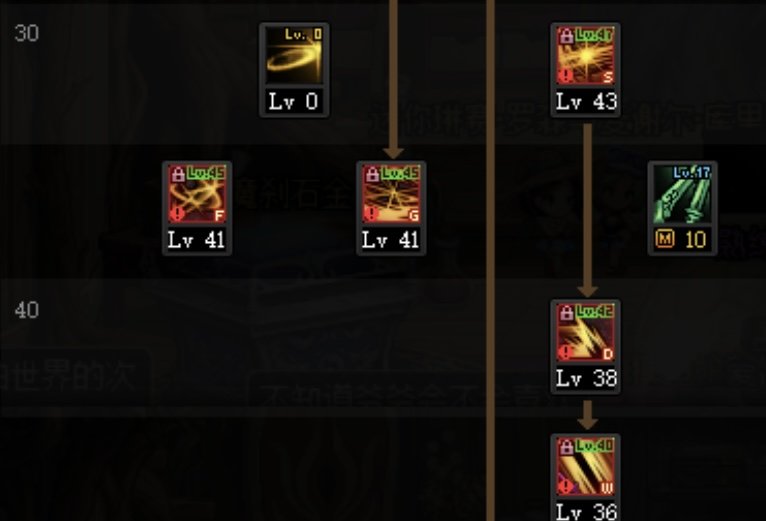Screen dimensions: 766x521
Task: Choose the skill icon bound to hotkey G
Action: (391, 194)
